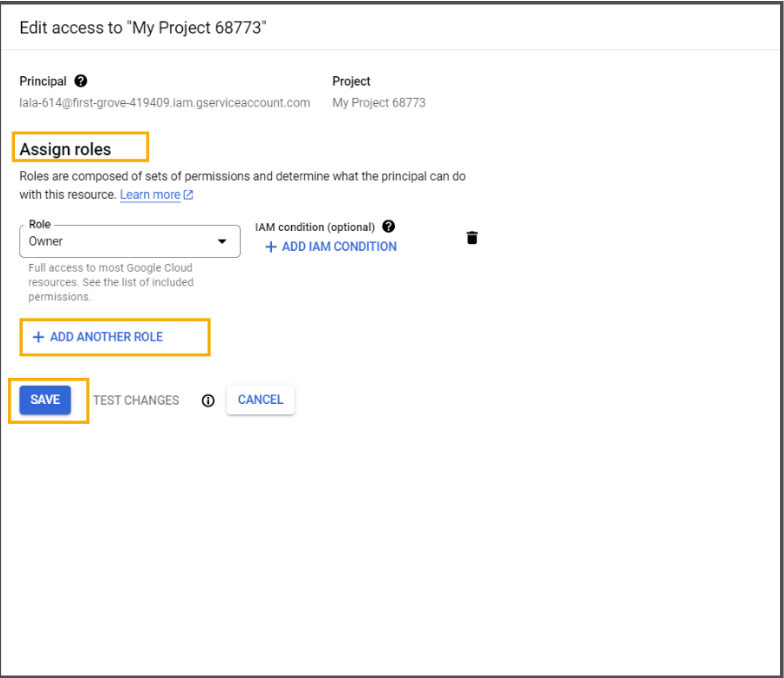Open the Role combo box showing Owner
This screenshot has width=784, height=678.
(130, 242)
